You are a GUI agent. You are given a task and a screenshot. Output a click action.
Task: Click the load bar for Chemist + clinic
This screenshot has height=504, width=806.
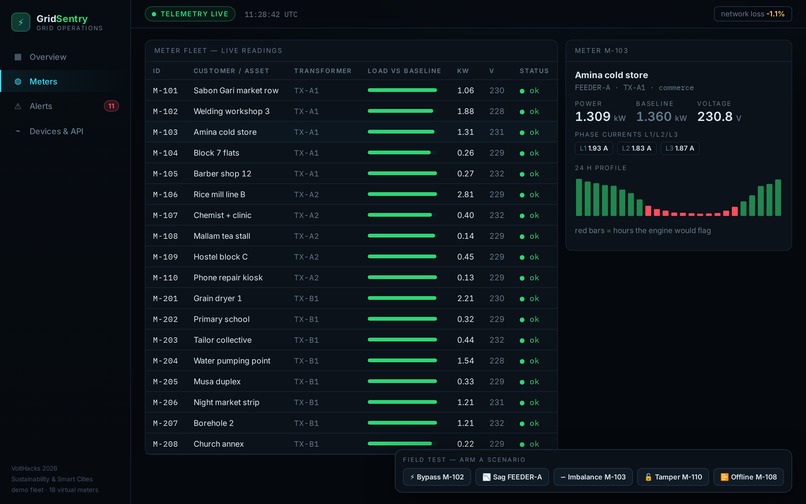pos(402,215)
